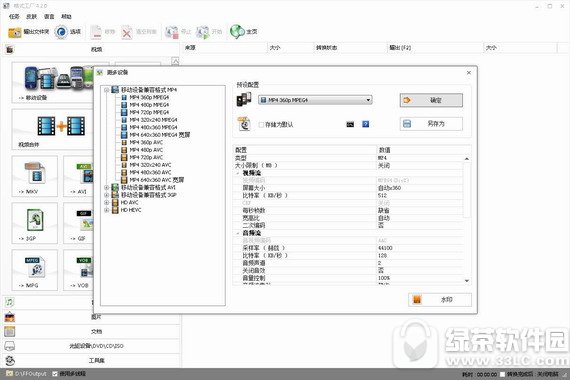This screenshot has height=380, width=570.
Task: Open 选项 options in the toolbar
Action: click(68, 32)
